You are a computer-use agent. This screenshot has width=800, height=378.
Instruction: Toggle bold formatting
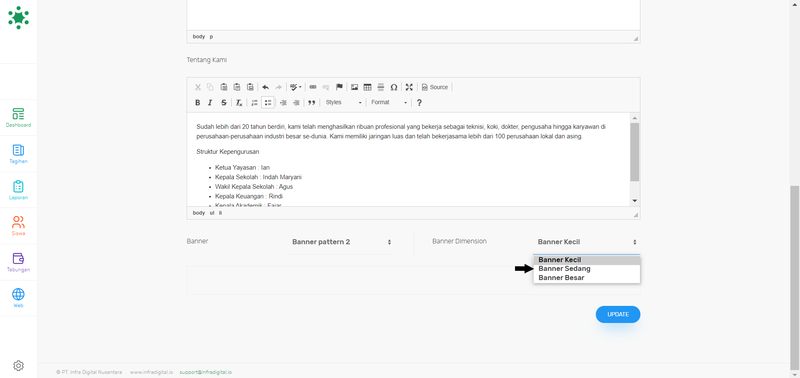click(197, 103)
